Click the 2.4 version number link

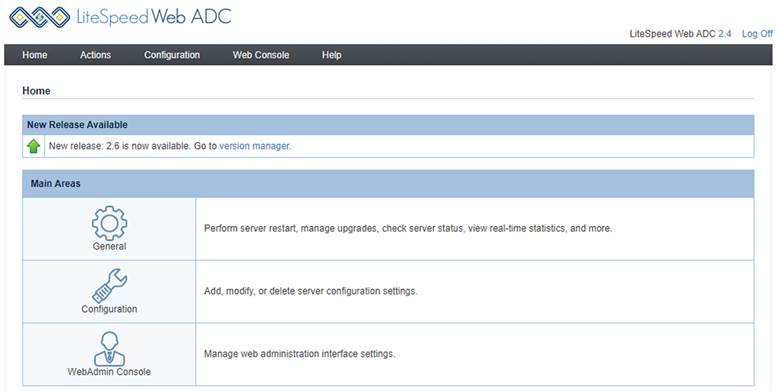[x=724, y=34]
